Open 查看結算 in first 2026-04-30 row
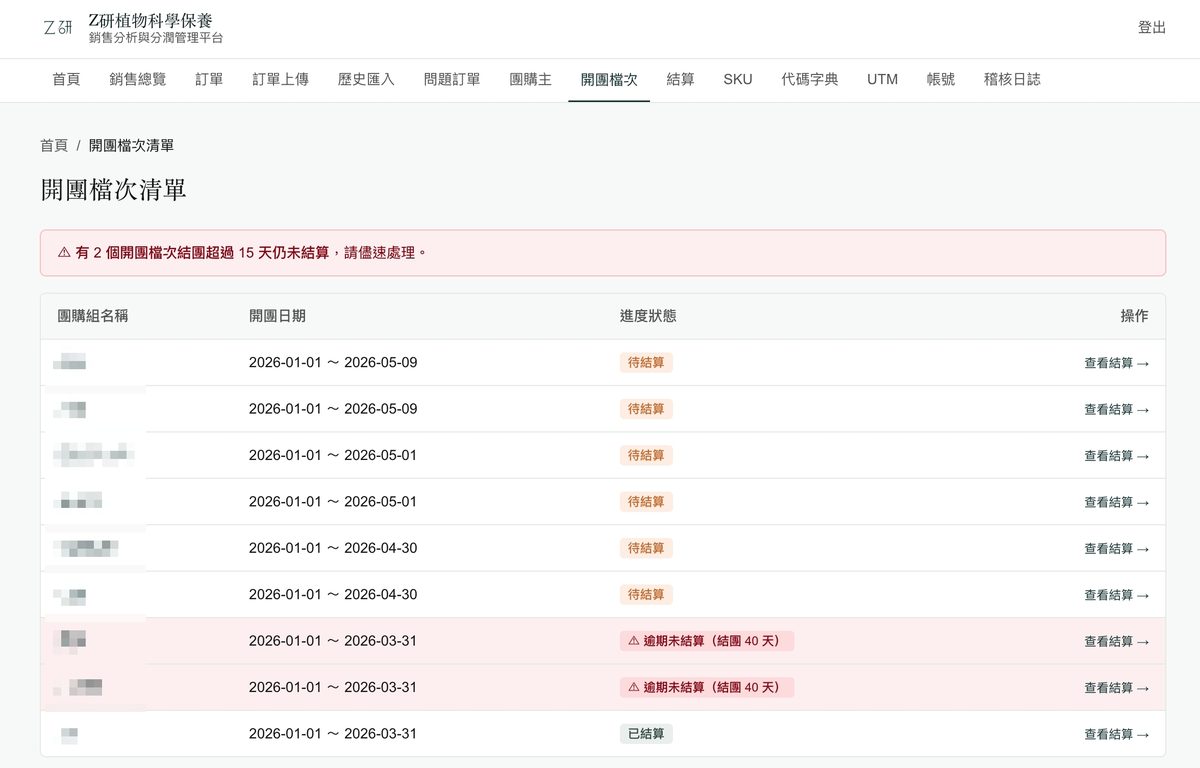Screen dimensions: 1200x768 pyautogui.click(x=1117, y=548)
